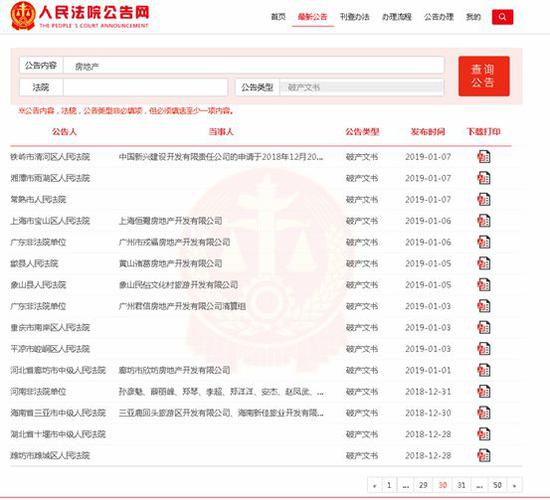Open 黄山徽嘉房地产开发有限公司 party entry

click(170, 264)
